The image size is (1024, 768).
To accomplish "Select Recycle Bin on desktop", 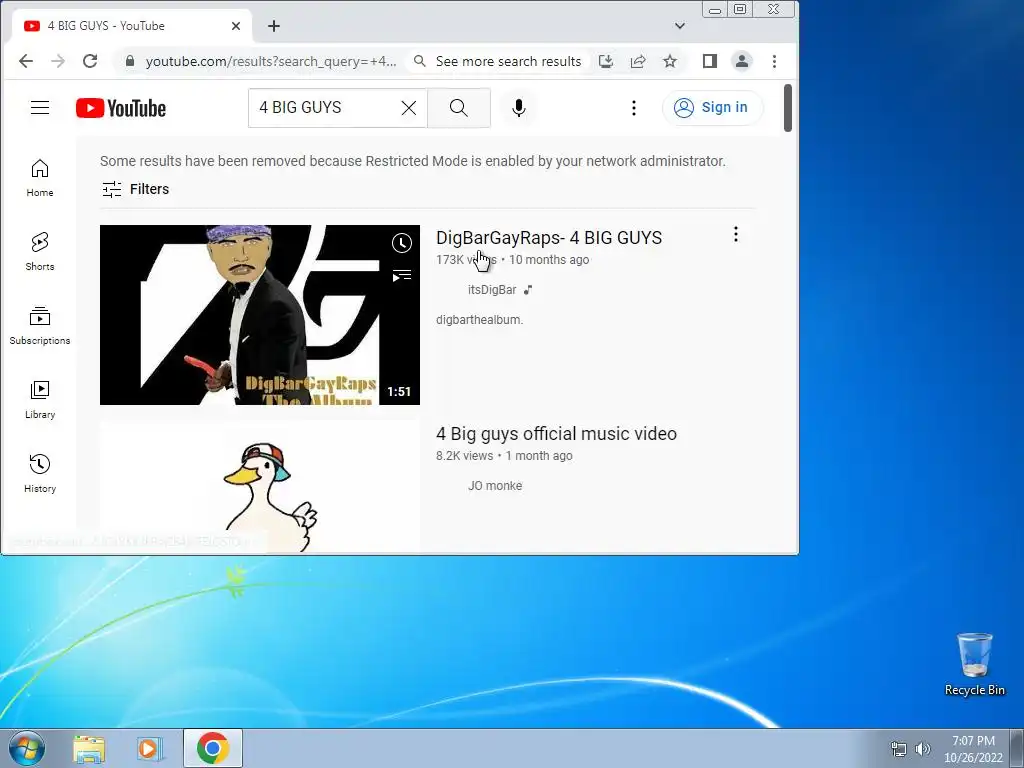I will tap(974, 665).
